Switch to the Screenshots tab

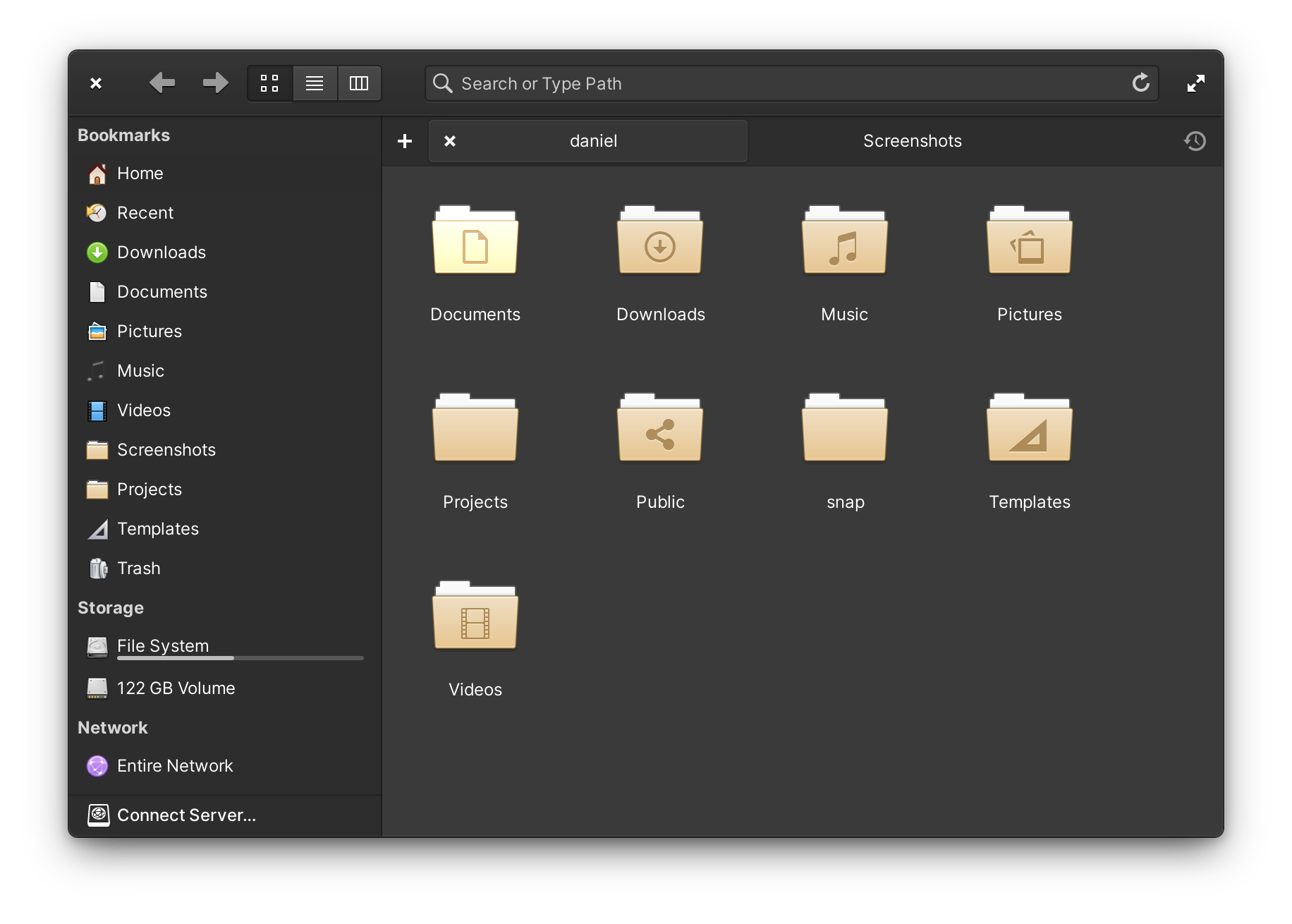(x=913, y=141)
